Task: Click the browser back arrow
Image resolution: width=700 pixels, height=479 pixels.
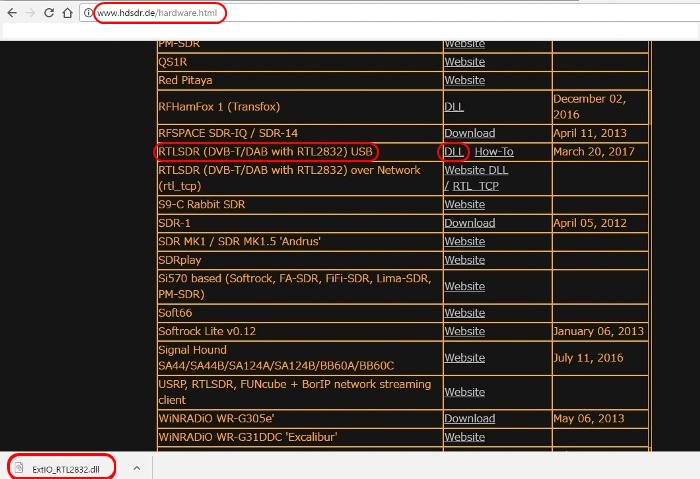Action: [x=12, y=13]
